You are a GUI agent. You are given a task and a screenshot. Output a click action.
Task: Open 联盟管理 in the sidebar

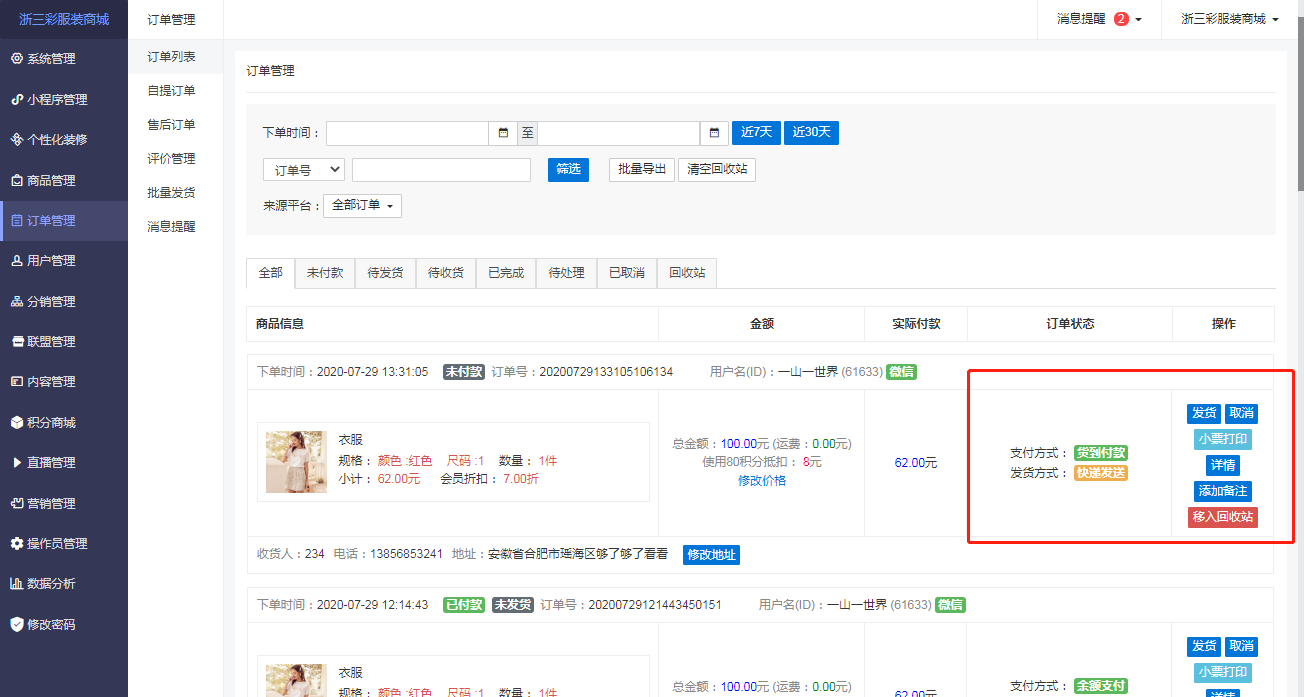(x=64, y=342)
